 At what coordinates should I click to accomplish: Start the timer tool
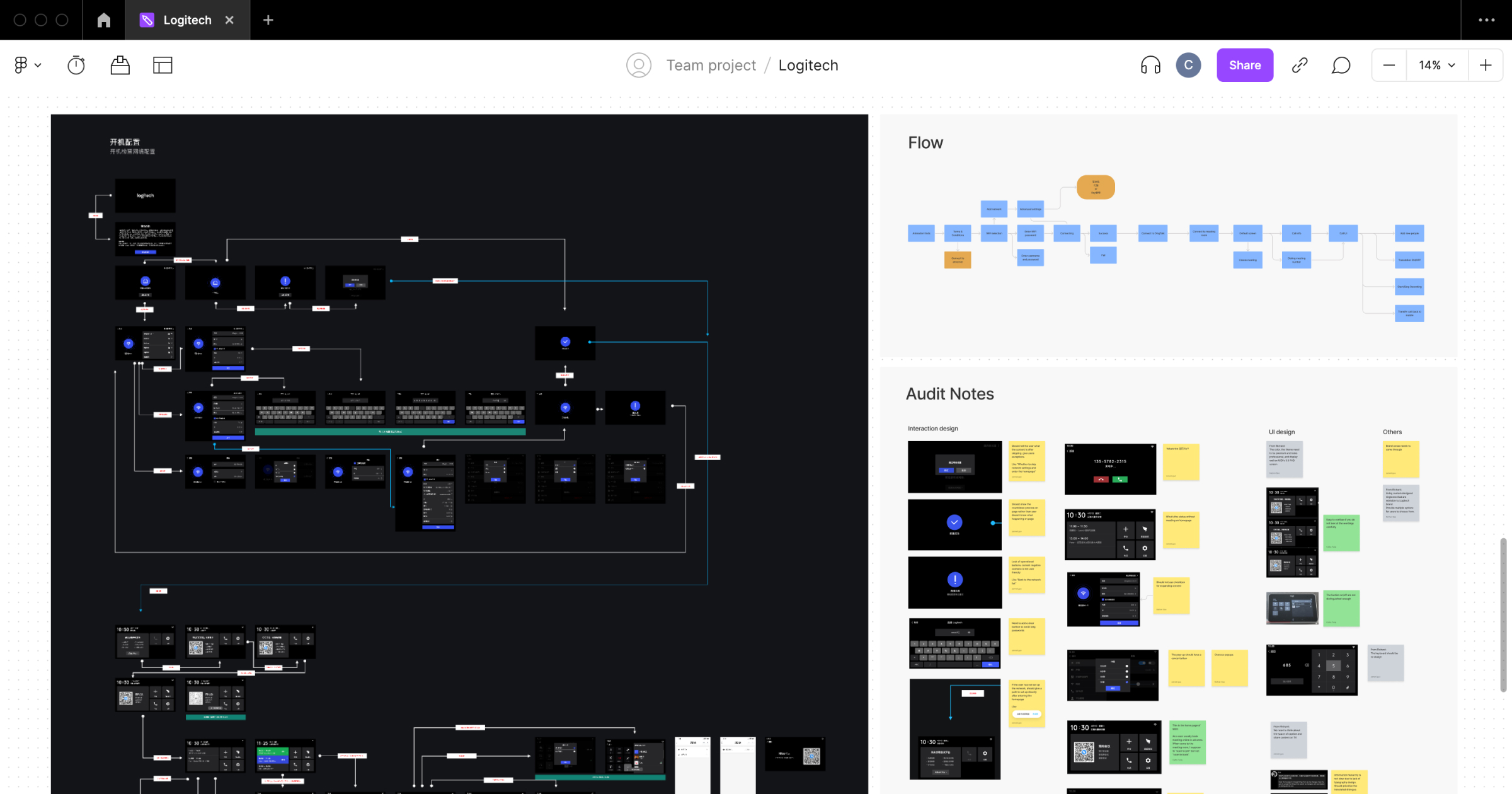(x=76, y=65)
